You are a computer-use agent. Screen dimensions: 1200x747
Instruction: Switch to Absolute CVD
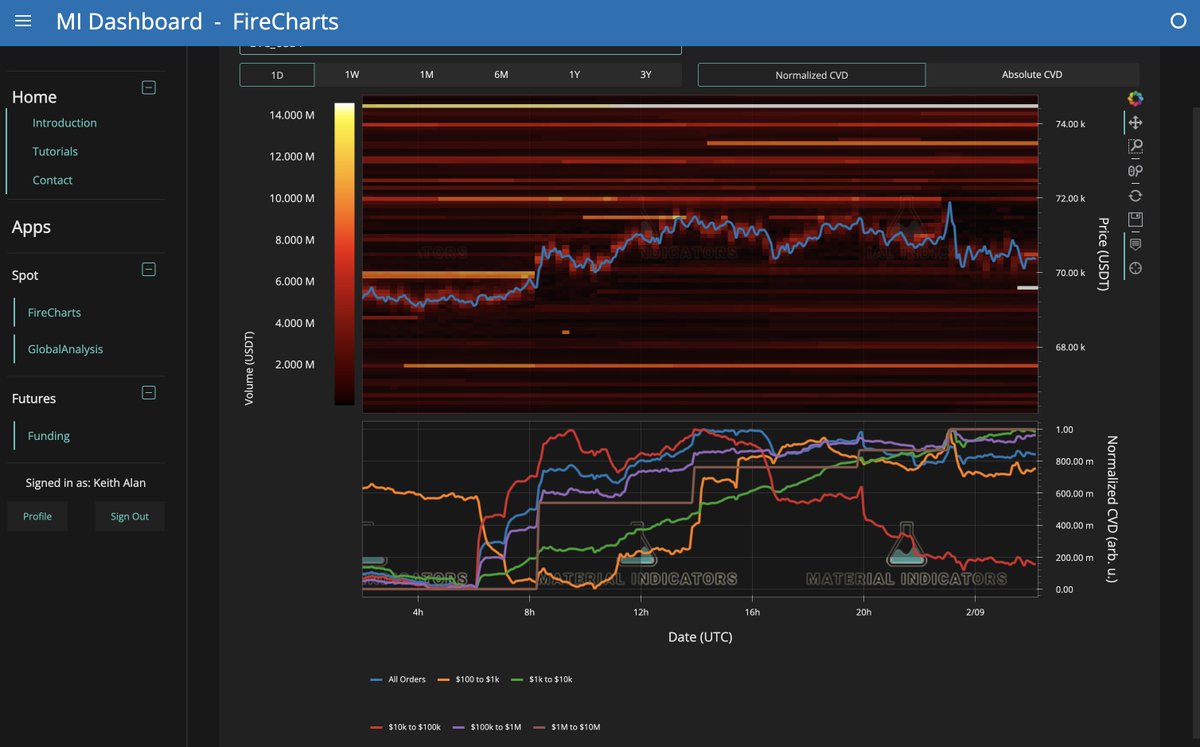tap(1032, 75)
